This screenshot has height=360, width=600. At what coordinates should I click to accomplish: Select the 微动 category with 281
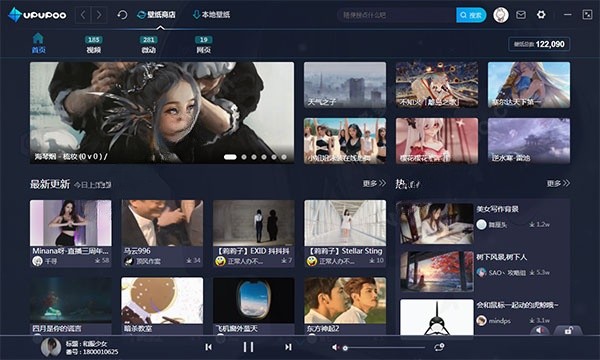[x=148, y=44]
